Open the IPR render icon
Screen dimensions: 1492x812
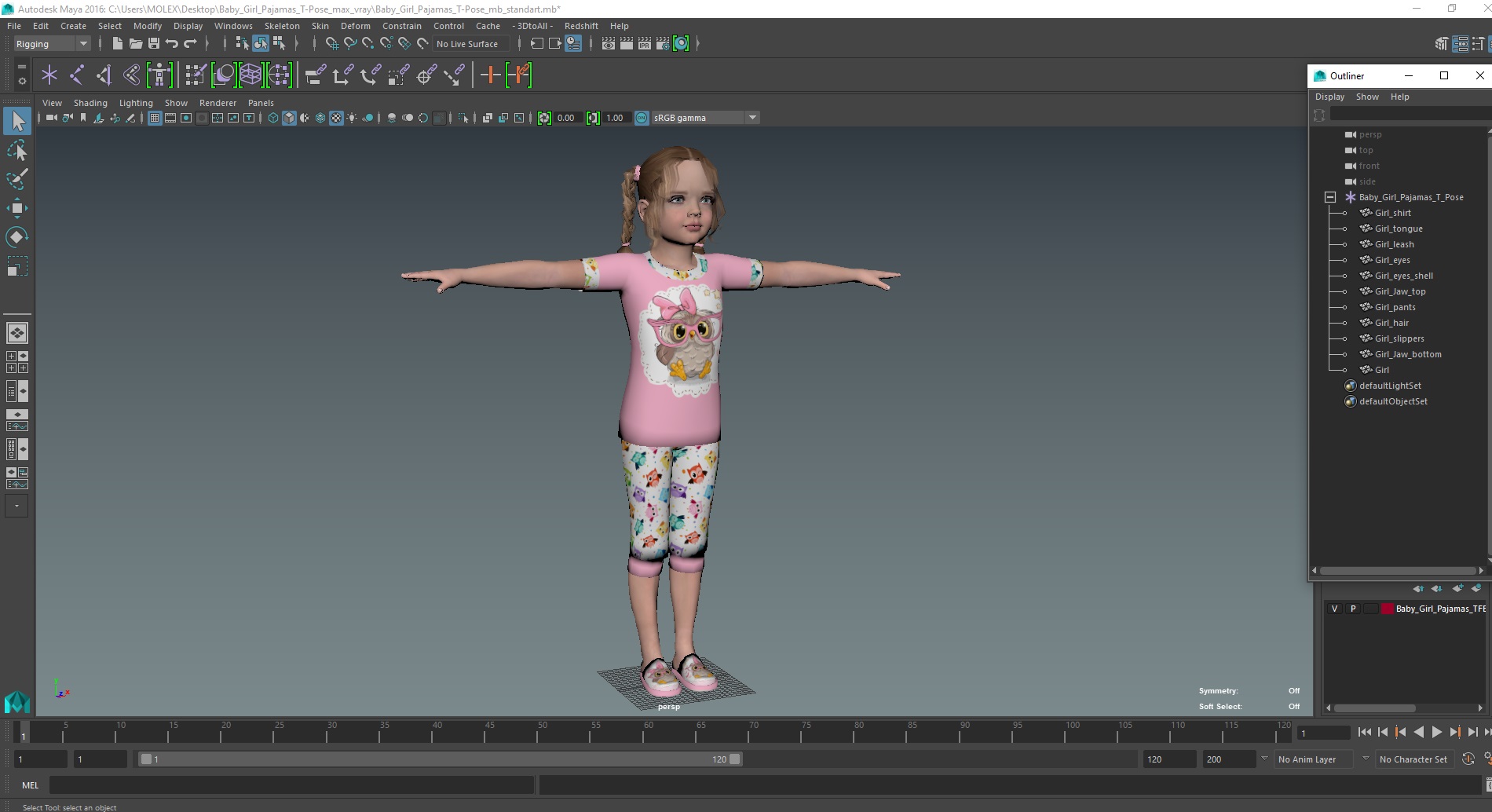645,44
